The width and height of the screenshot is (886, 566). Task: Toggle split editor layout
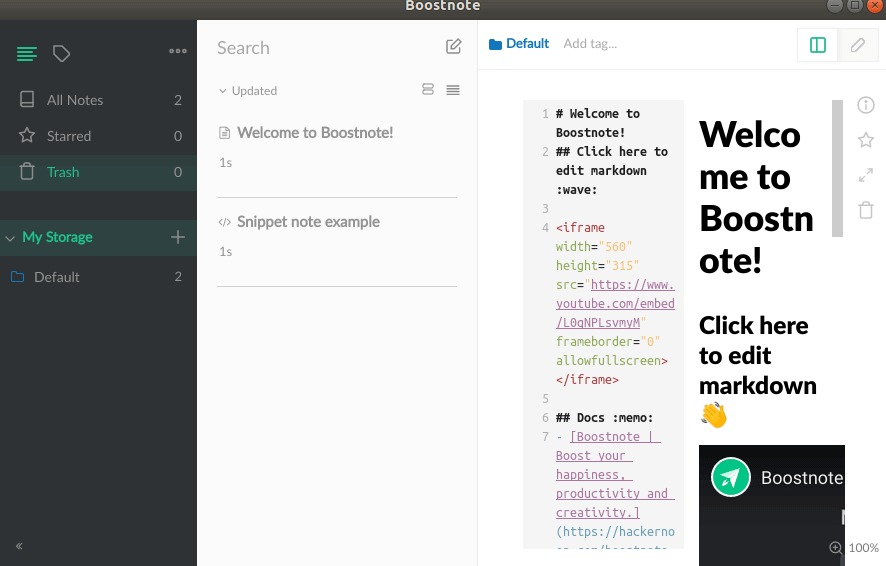818,45
